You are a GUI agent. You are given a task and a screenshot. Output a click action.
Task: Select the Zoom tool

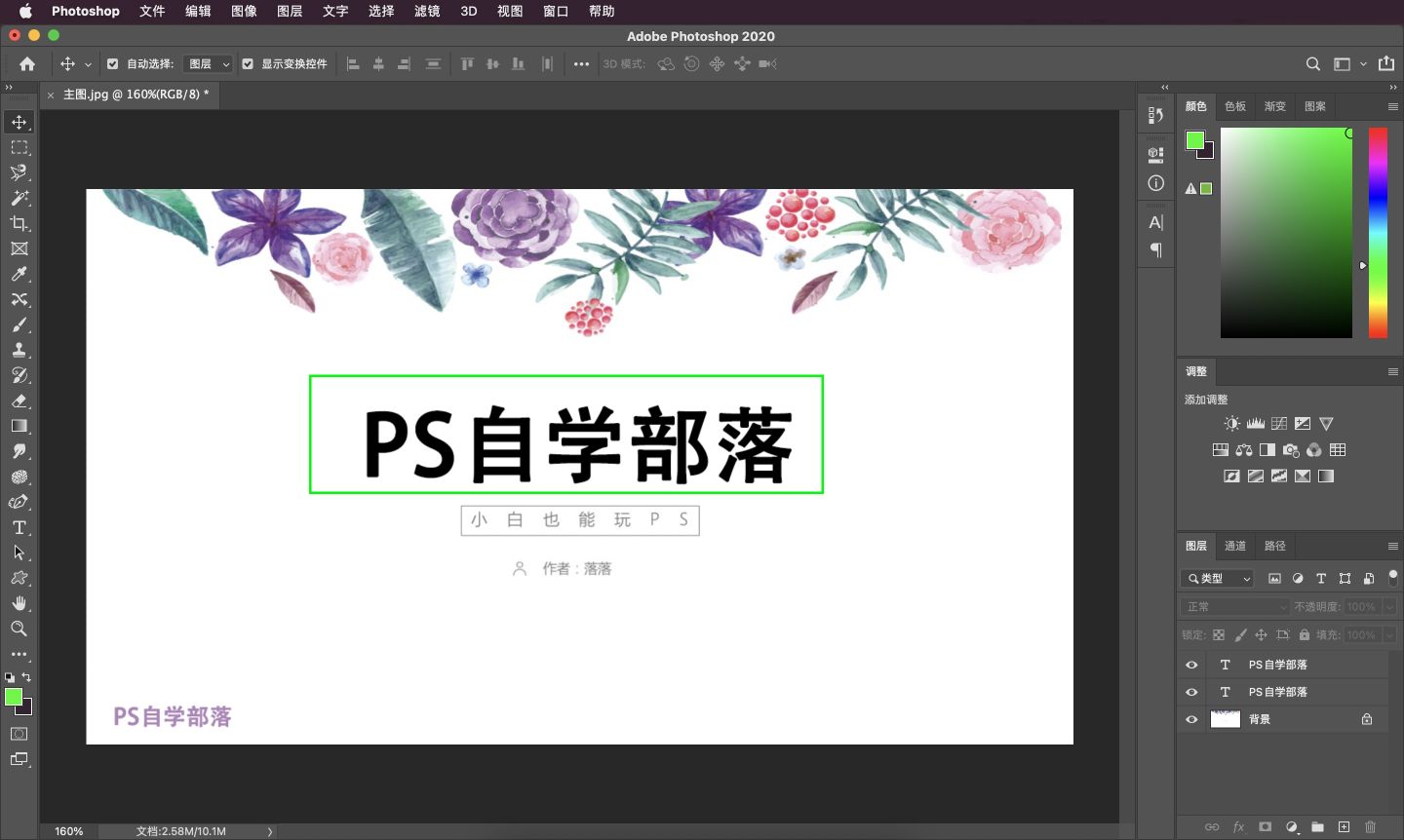[x=19, y=629]
